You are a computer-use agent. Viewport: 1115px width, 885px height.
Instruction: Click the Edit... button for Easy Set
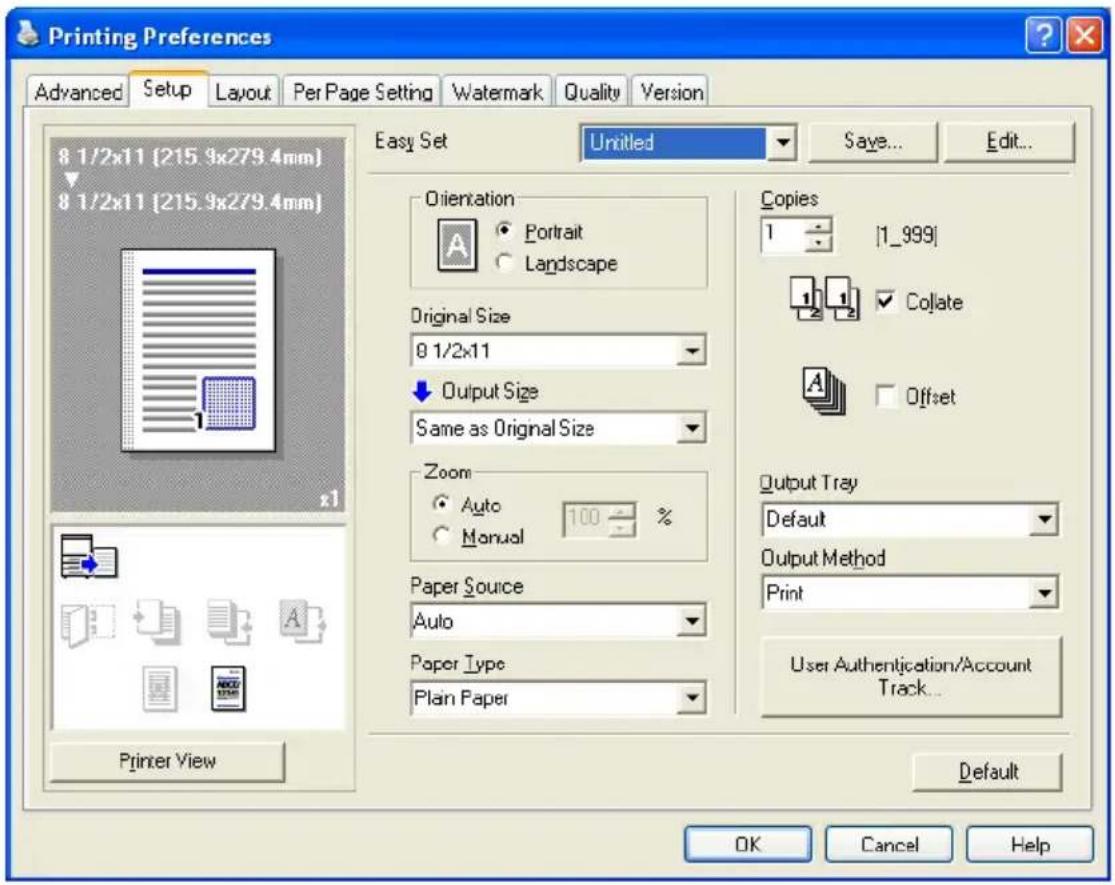click(x=1008, y=142)
